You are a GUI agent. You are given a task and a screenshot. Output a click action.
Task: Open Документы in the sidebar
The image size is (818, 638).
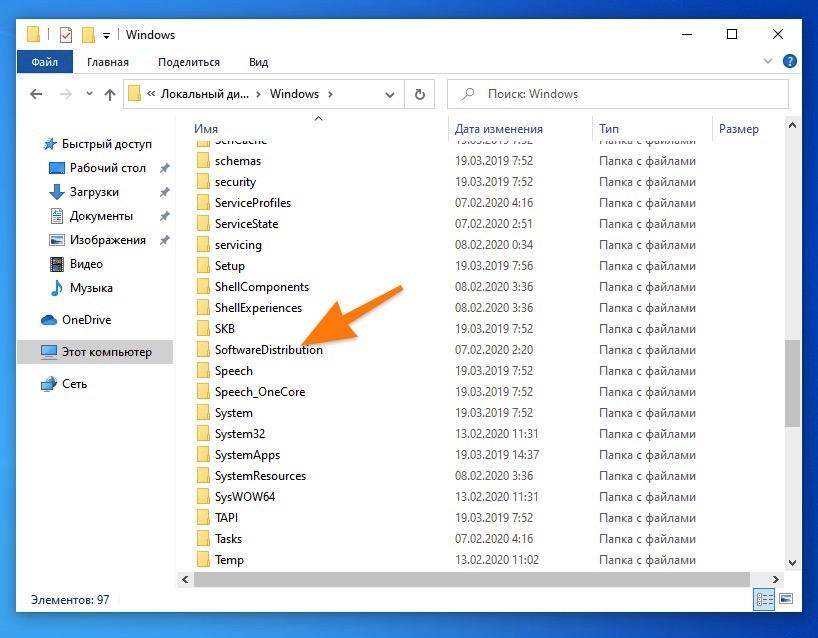pyautogui.click(x=101, y=216)
